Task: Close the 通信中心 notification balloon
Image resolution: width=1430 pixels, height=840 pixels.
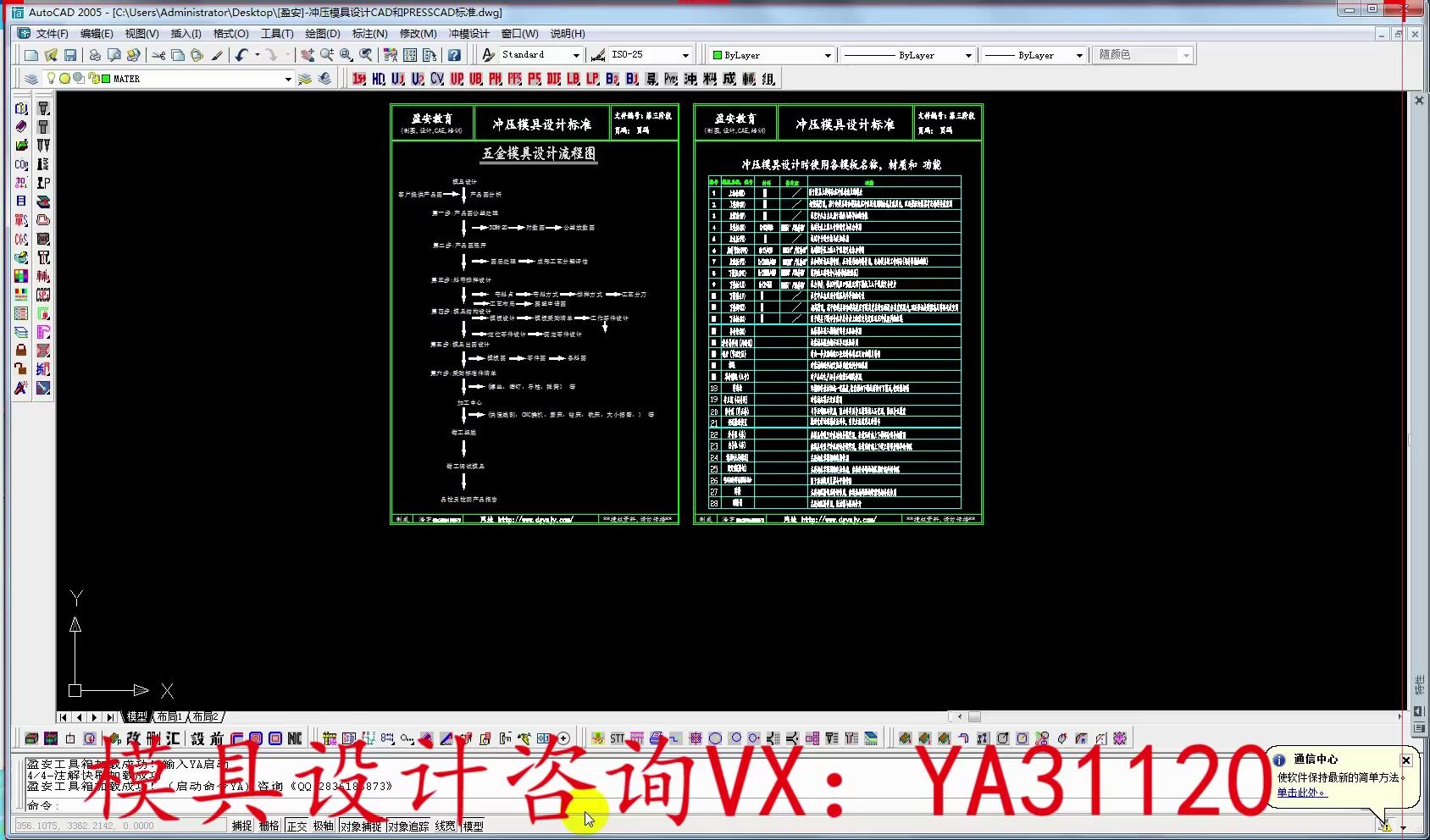Action: click(x=1406, y=760)
